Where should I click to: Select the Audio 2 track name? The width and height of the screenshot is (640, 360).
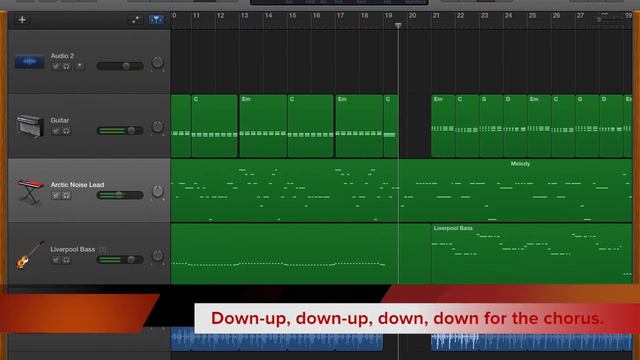coord(62,56)
